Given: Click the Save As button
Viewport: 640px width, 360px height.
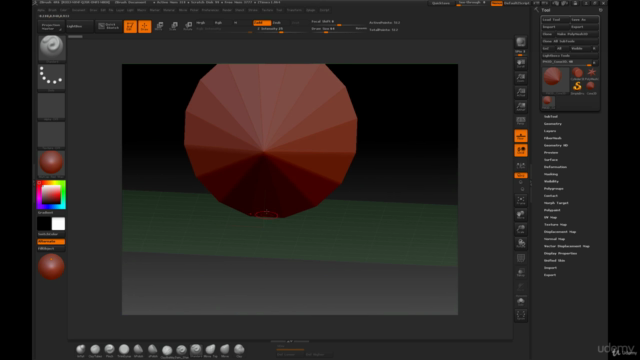Looking at the screenshot, I should (584, 20).
